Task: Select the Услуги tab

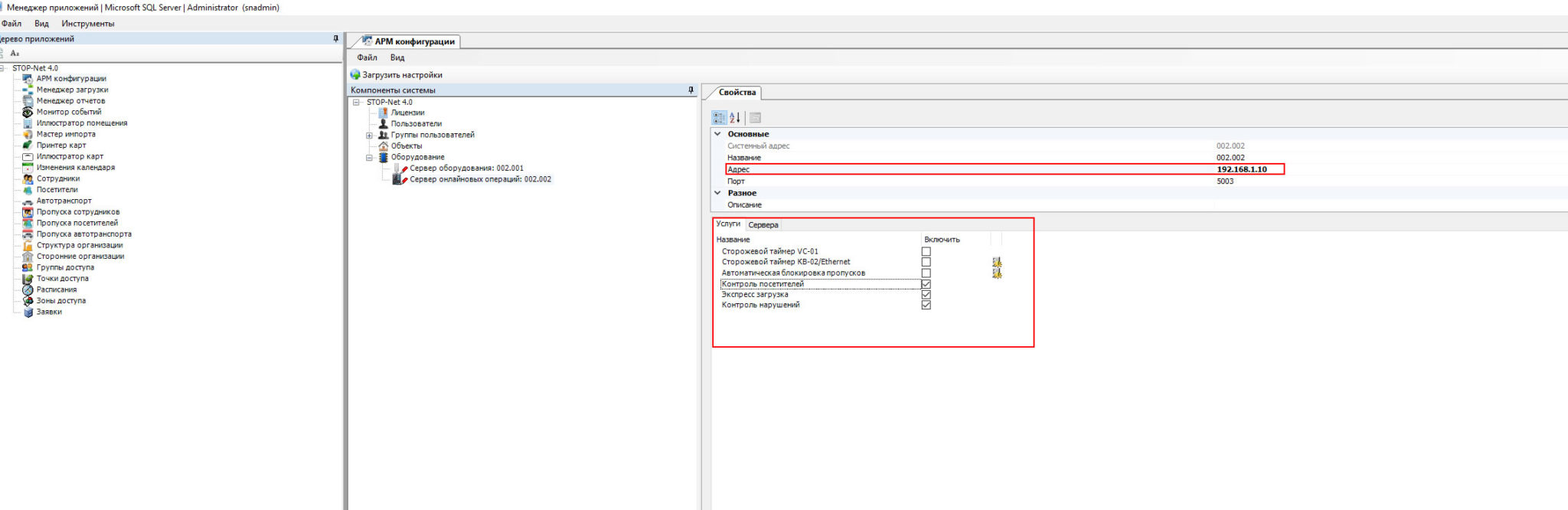Action: point(728,224)
